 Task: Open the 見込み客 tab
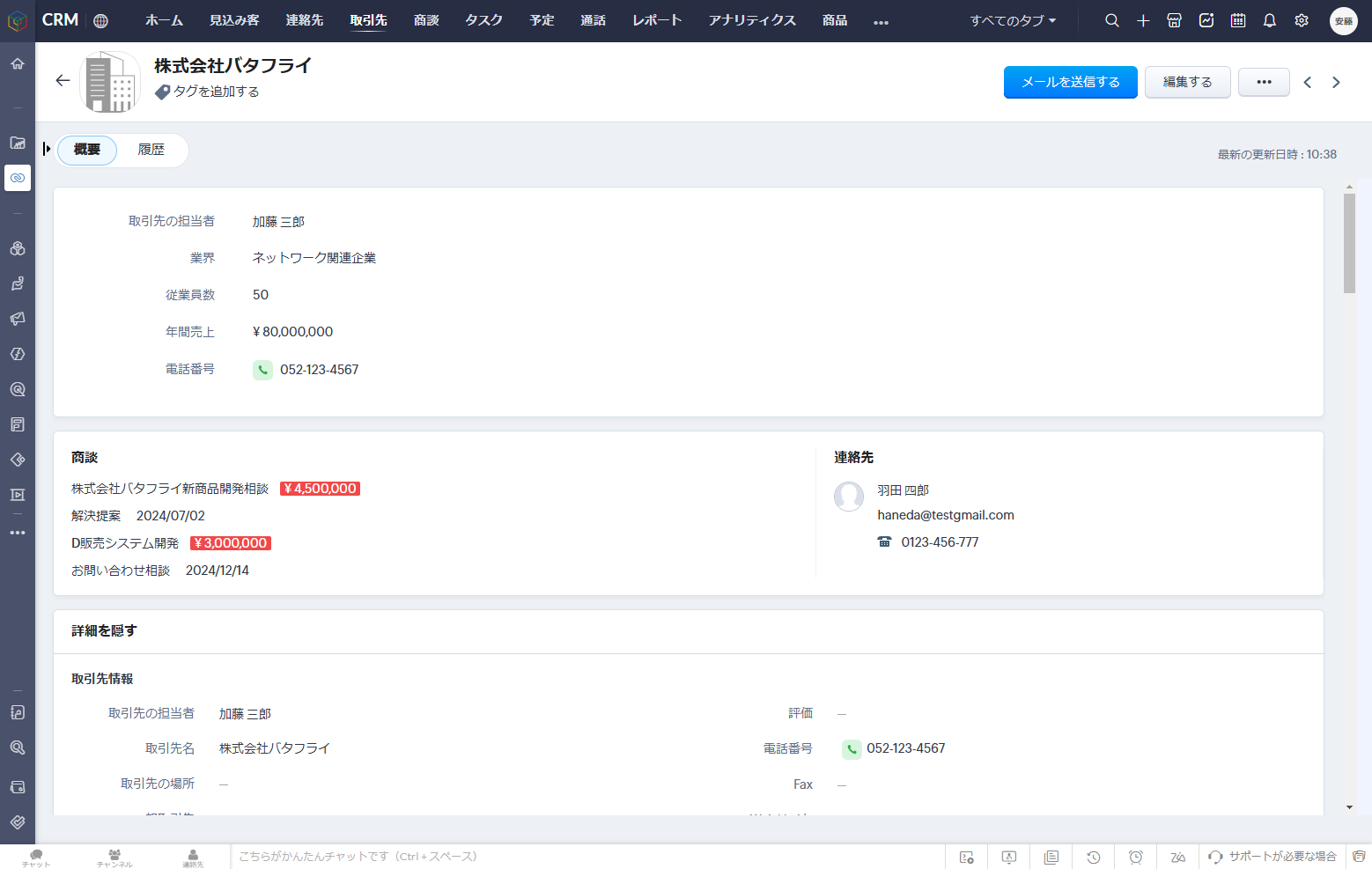point(234,20)
